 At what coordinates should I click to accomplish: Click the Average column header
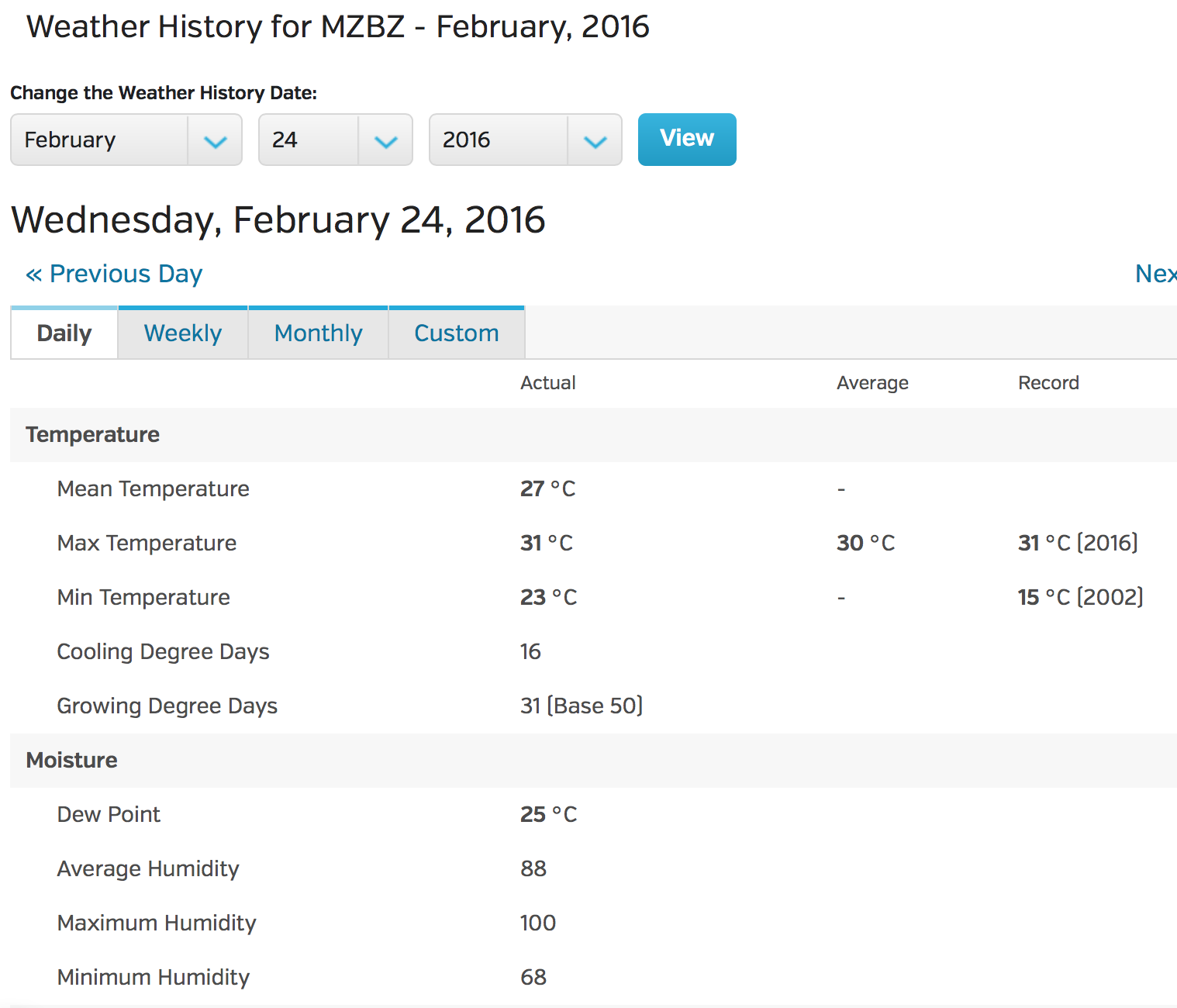[x=872, y=383]
